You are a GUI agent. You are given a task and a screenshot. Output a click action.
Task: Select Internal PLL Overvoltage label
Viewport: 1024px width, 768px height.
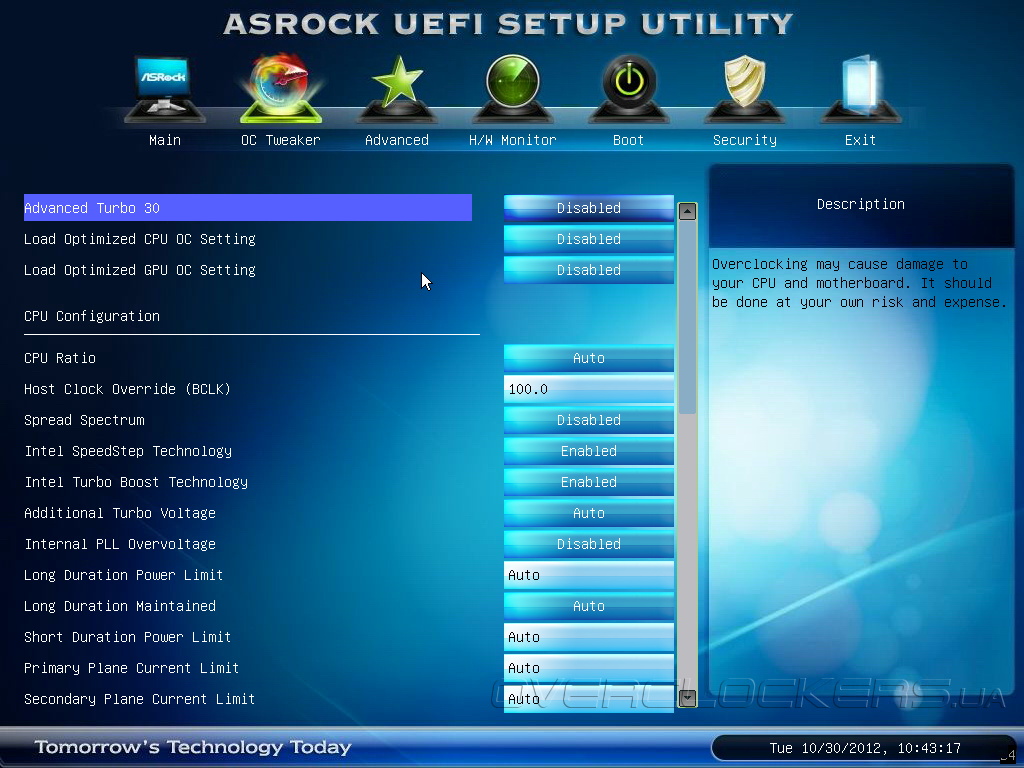(x=120, y=544)
